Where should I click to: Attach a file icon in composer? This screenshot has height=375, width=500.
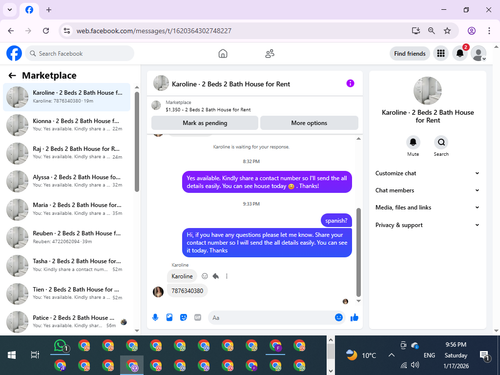click(x=169, y=317)
